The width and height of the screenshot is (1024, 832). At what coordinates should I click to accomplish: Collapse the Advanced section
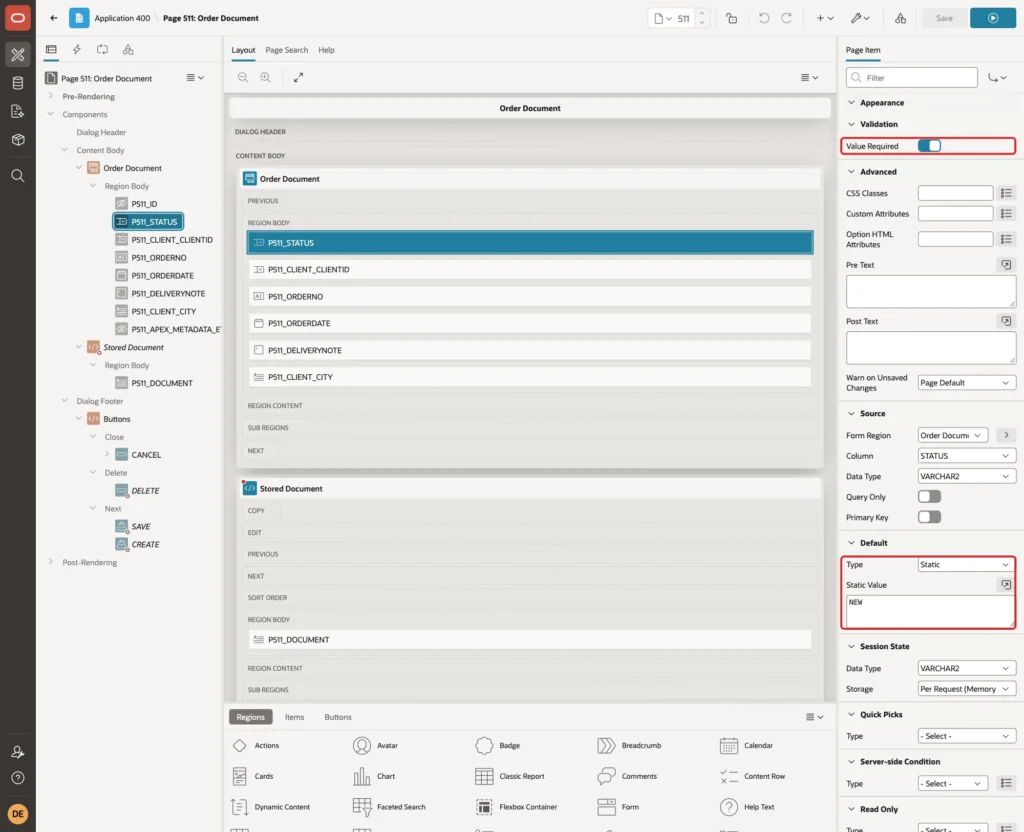tap(851, 172)
